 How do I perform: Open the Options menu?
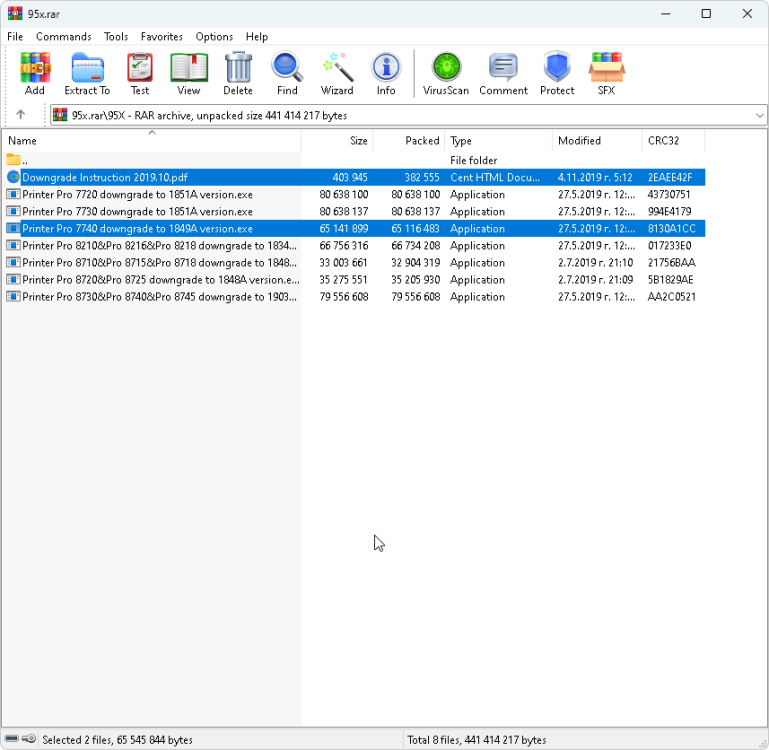[x=214, y=37]
